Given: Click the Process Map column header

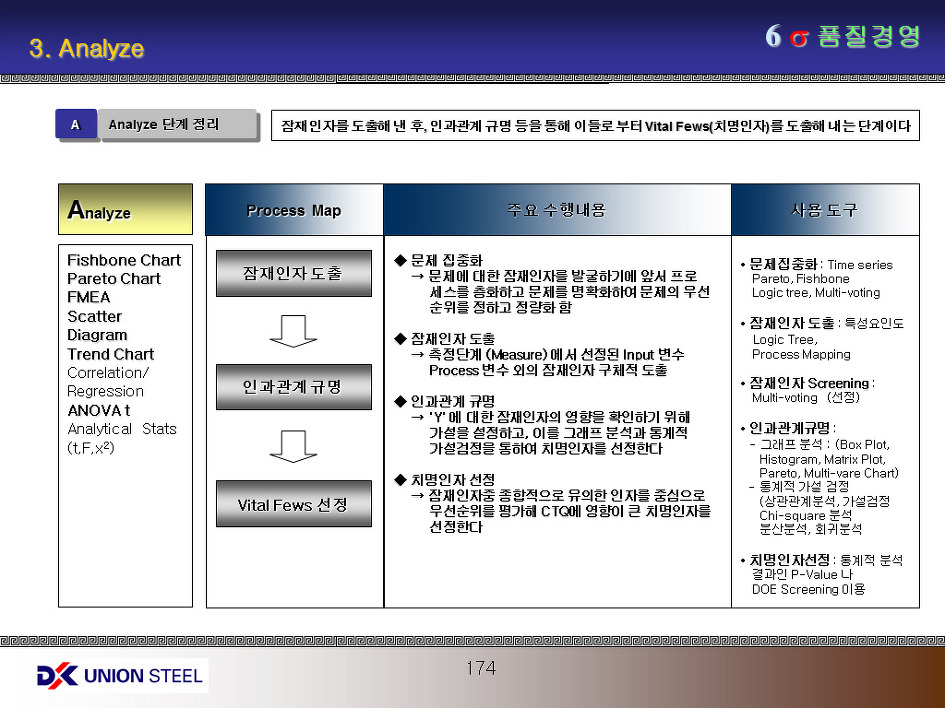Looking at the screenshot, I should coord(294,210).
